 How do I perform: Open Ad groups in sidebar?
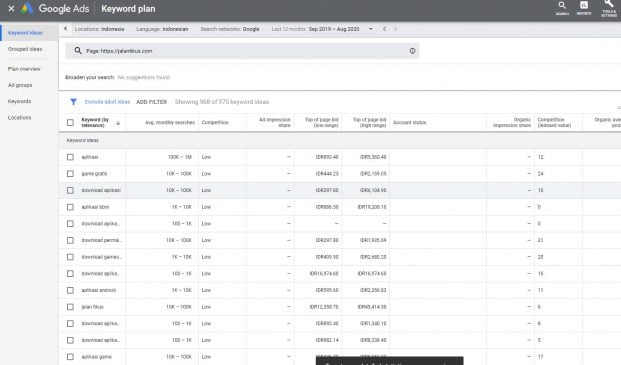(20, 85)
